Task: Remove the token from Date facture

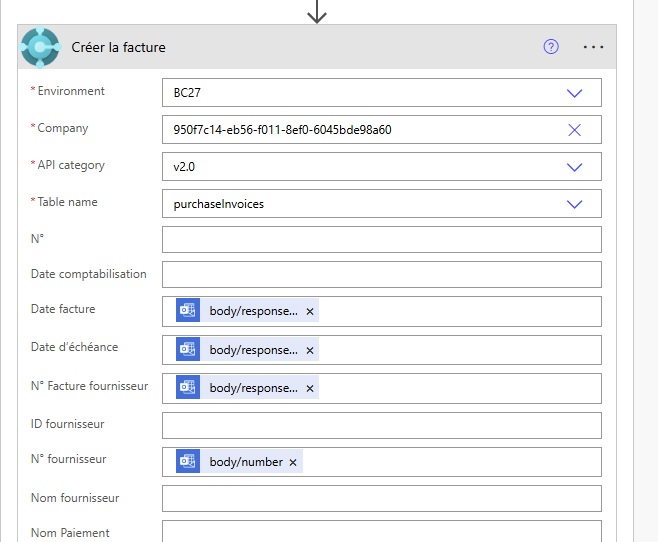Action: (x=310, y=312)
